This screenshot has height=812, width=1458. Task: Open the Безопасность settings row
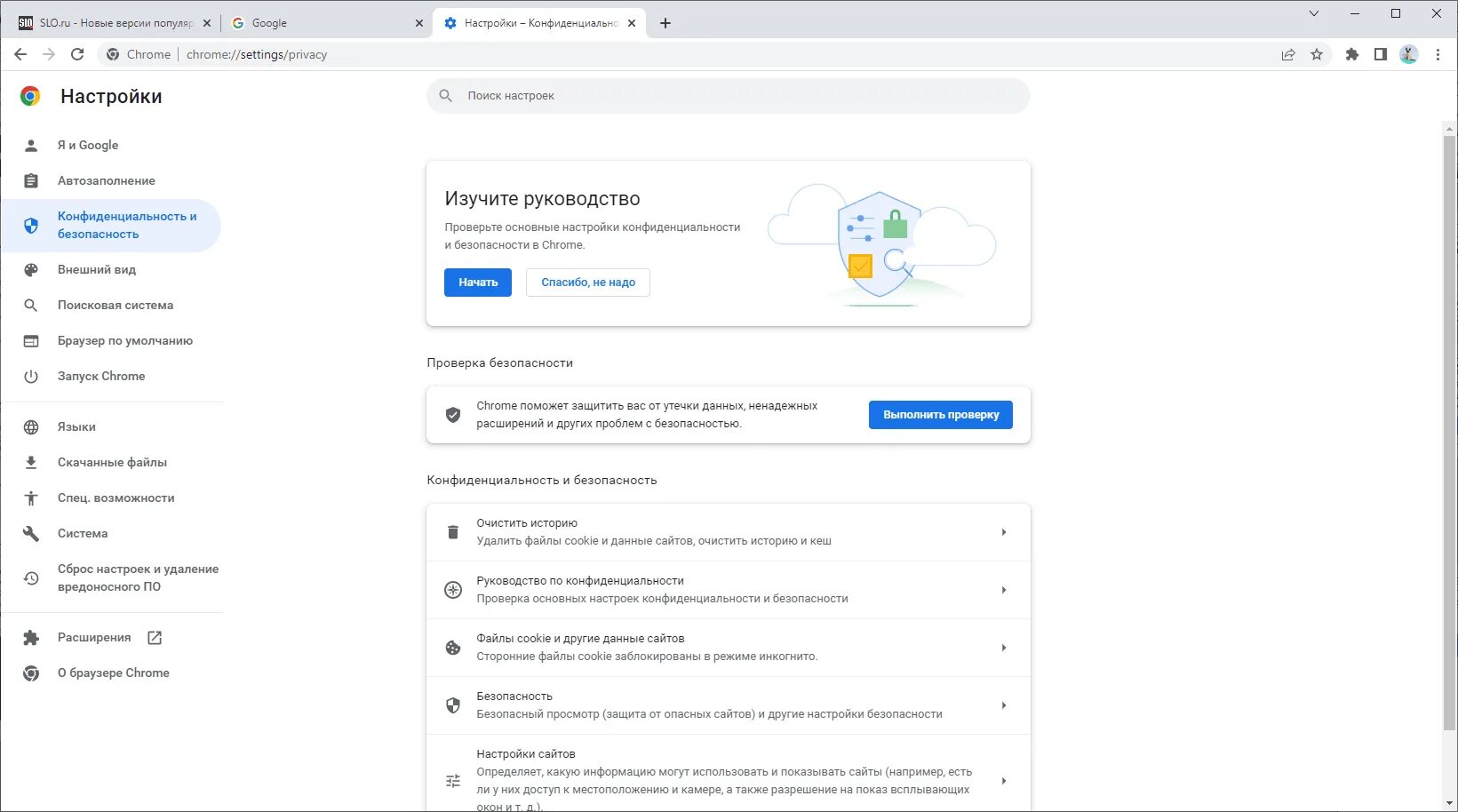coord(729,705)
